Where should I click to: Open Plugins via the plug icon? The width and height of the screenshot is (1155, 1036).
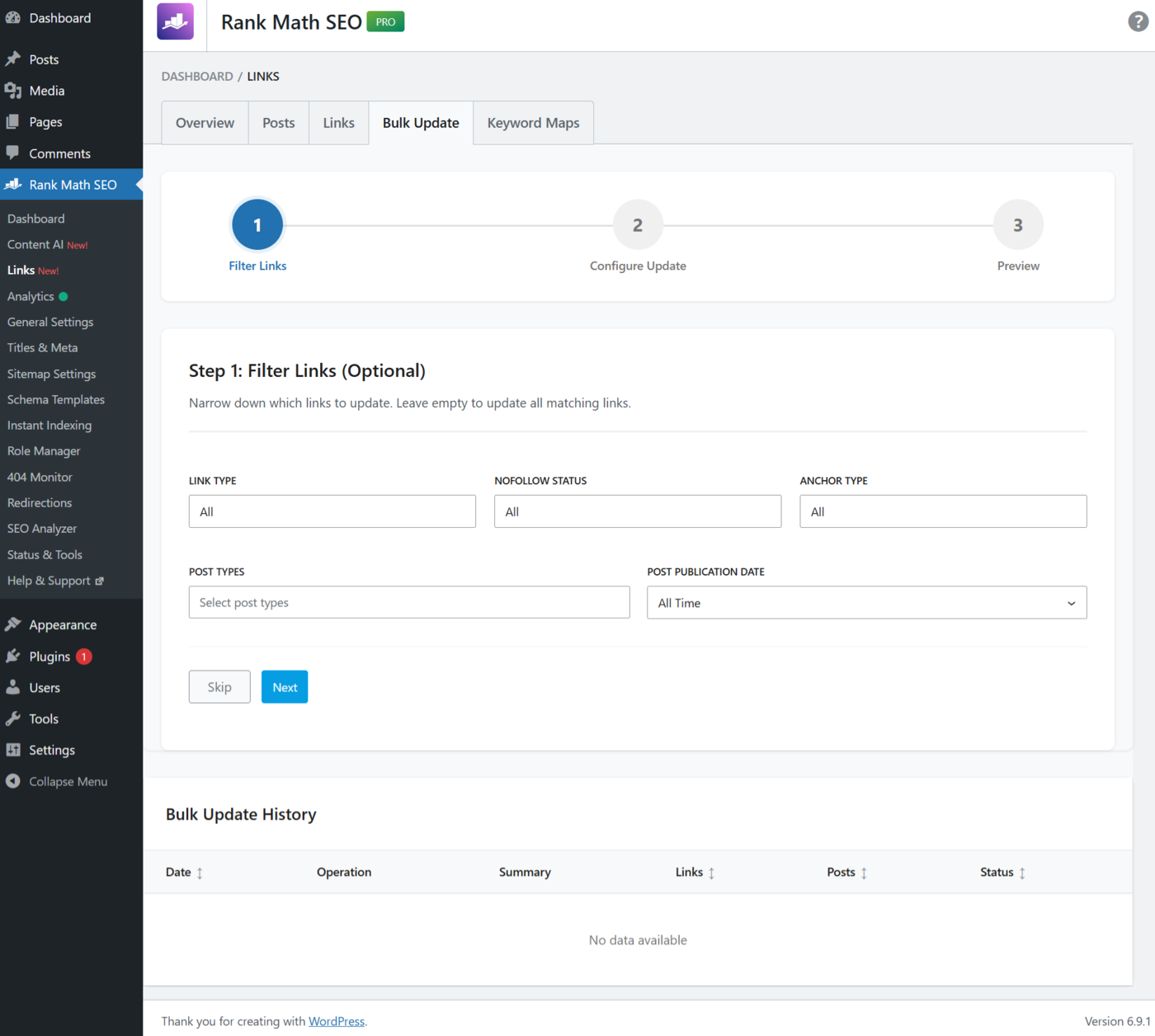click(x=14, y=656)
